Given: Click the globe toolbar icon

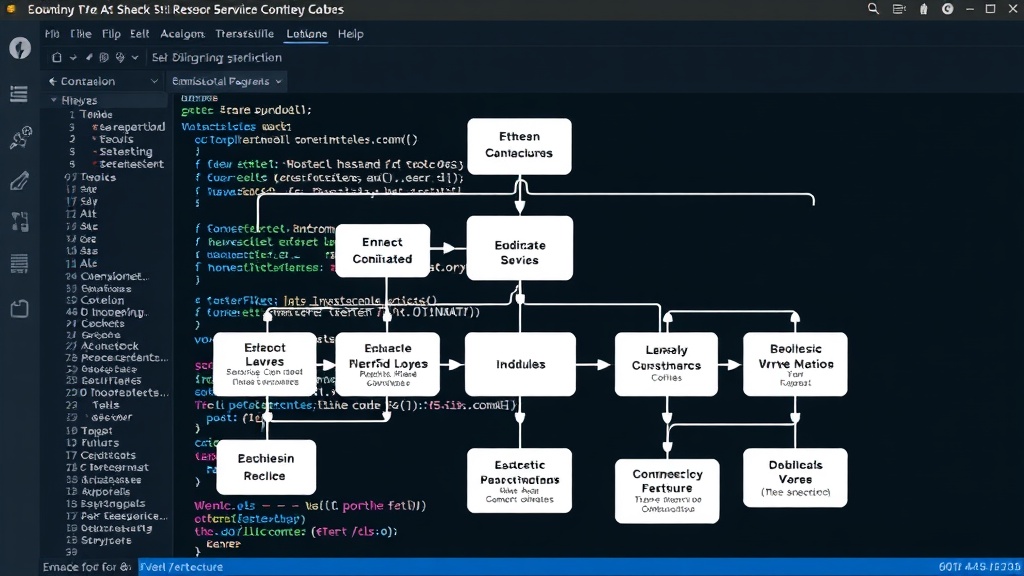Looking at the screenshot, I should 120,57.
